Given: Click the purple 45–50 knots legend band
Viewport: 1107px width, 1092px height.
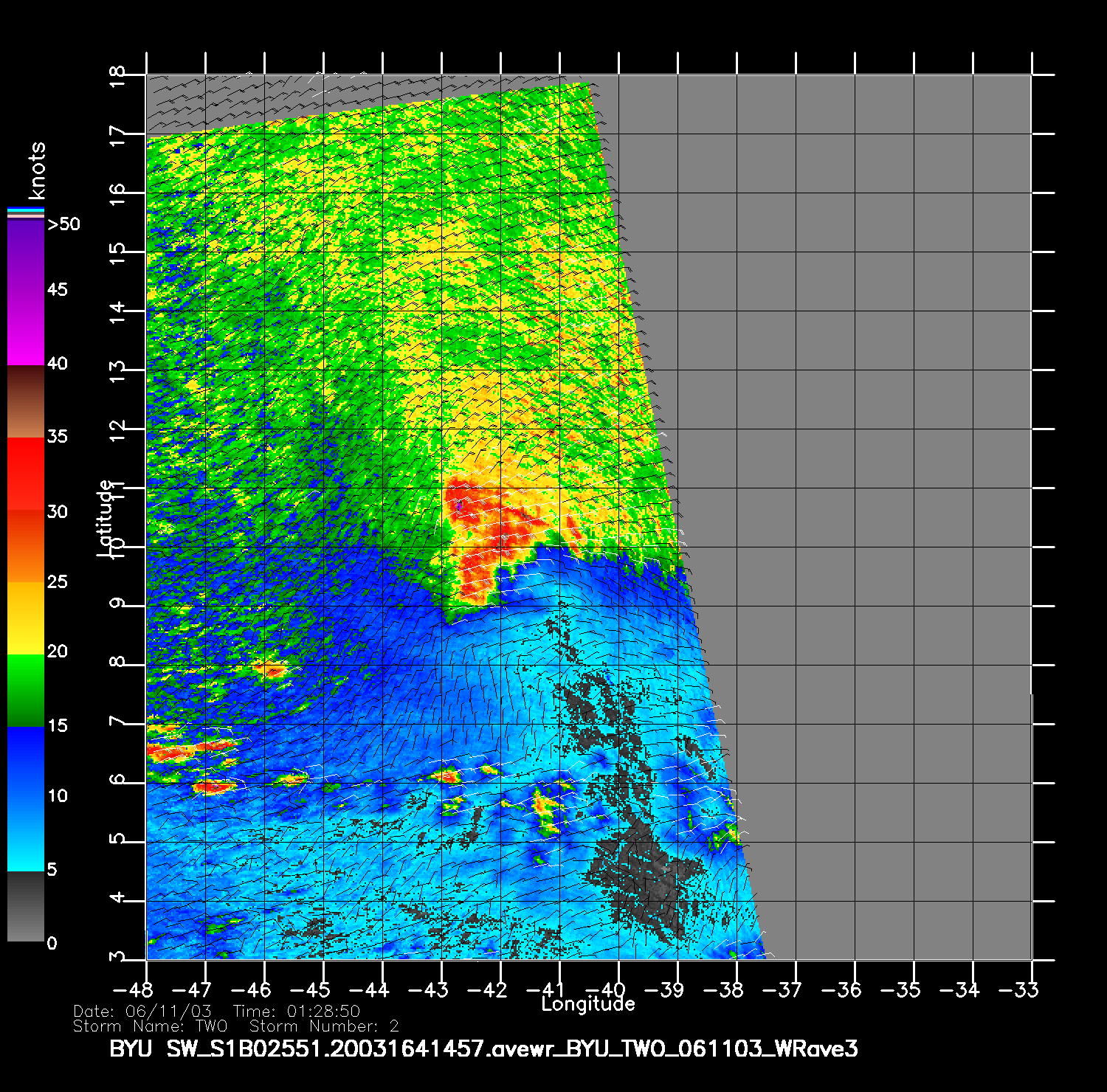Looking at the screenshot, I should pos(26,255).
